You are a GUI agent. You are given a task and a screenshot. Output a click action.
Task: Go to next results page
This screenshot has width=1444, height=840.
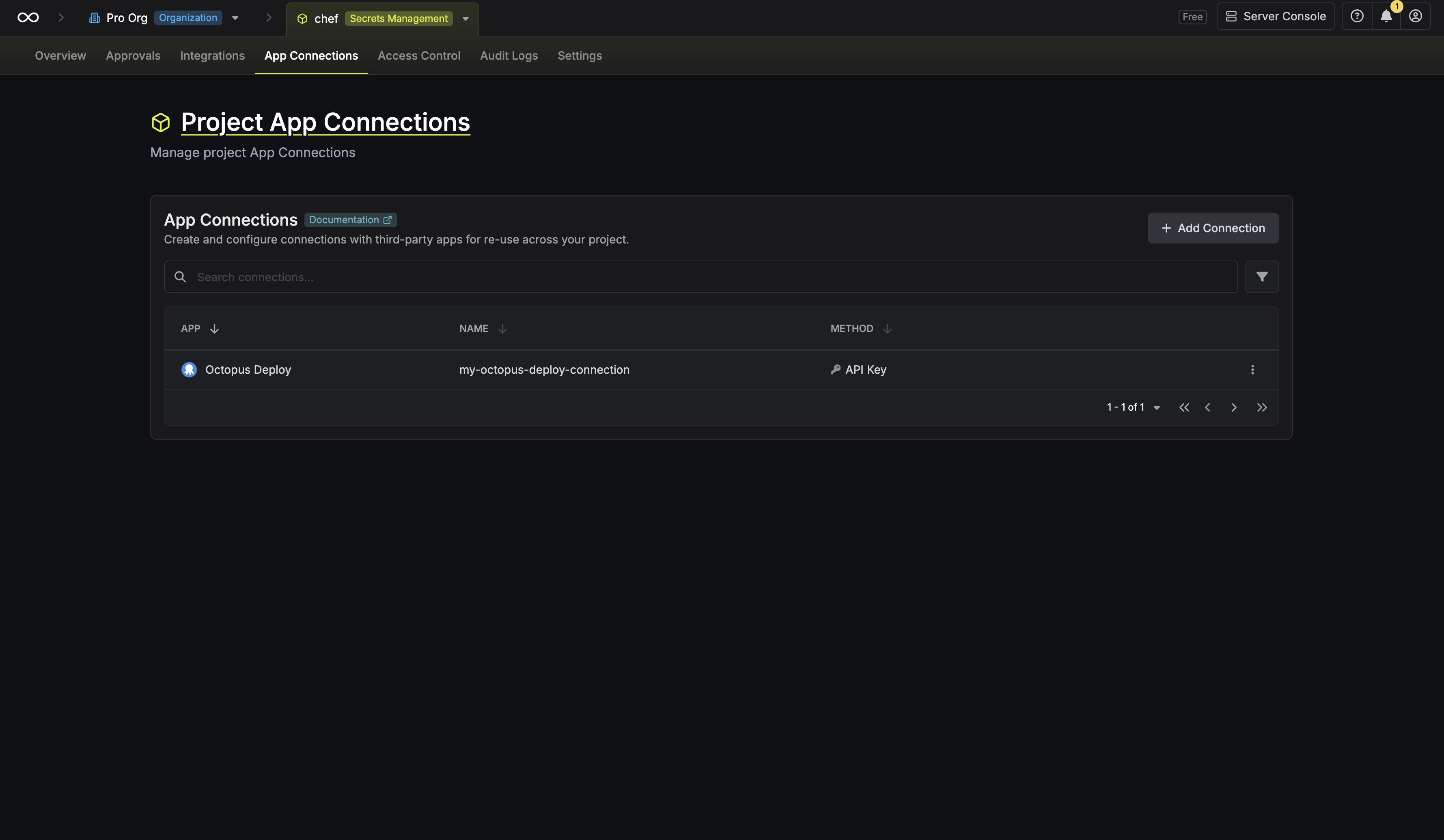[1234, 407]
